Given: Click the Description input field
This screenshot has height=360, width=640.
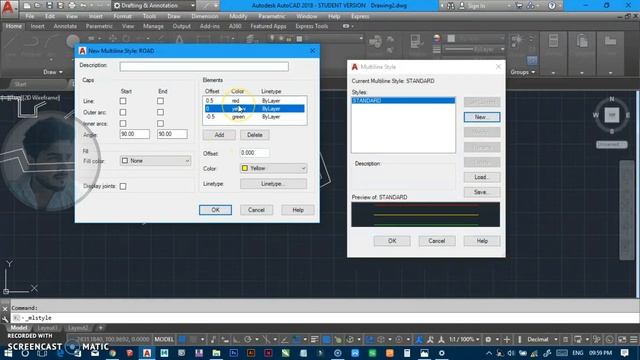Looking at the screenshot, I should pyautogui.click(x=204, y=66).
